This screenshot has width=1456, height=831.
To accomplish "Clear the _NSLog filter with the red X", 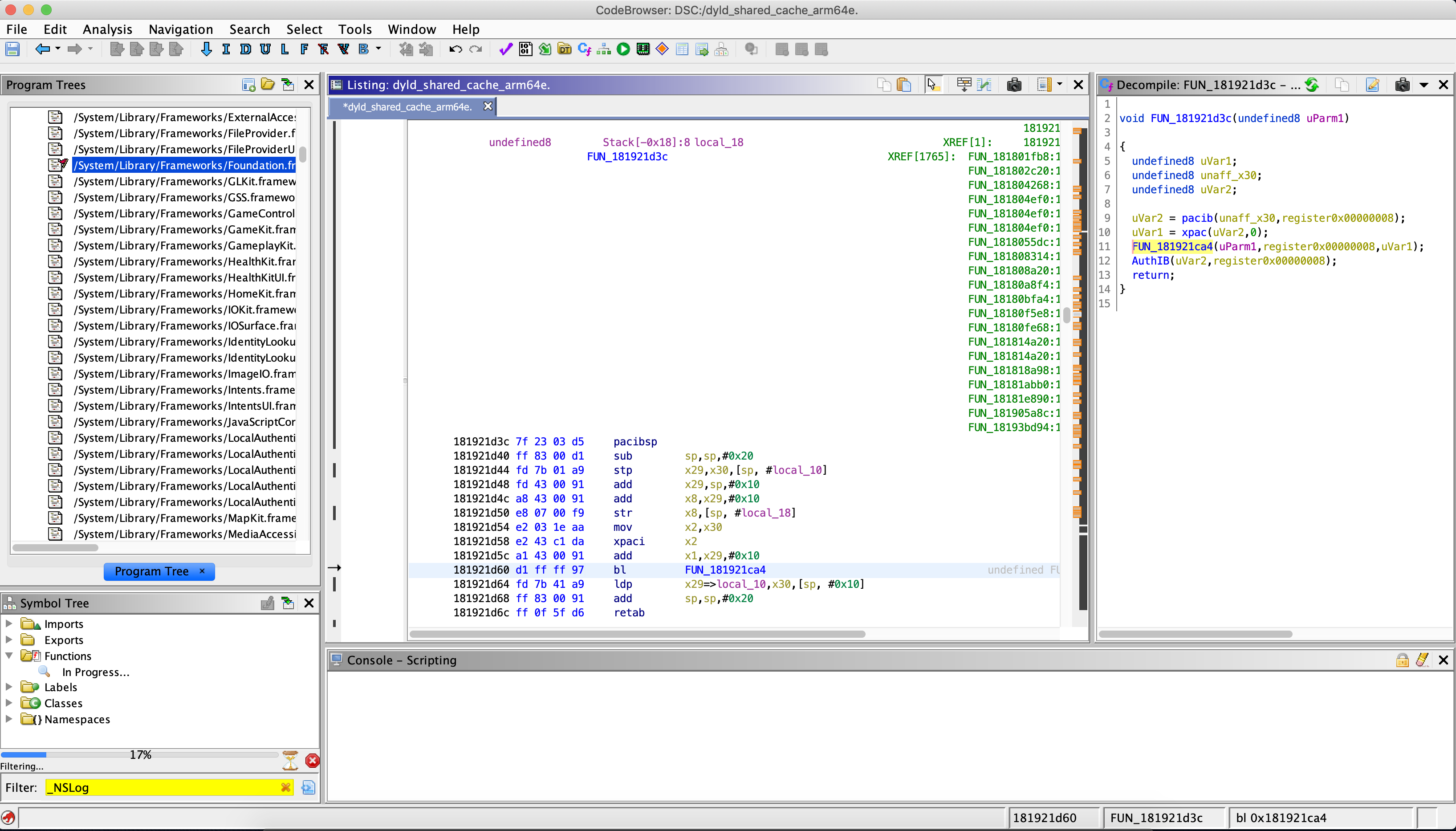I will (x=285, y=788).
